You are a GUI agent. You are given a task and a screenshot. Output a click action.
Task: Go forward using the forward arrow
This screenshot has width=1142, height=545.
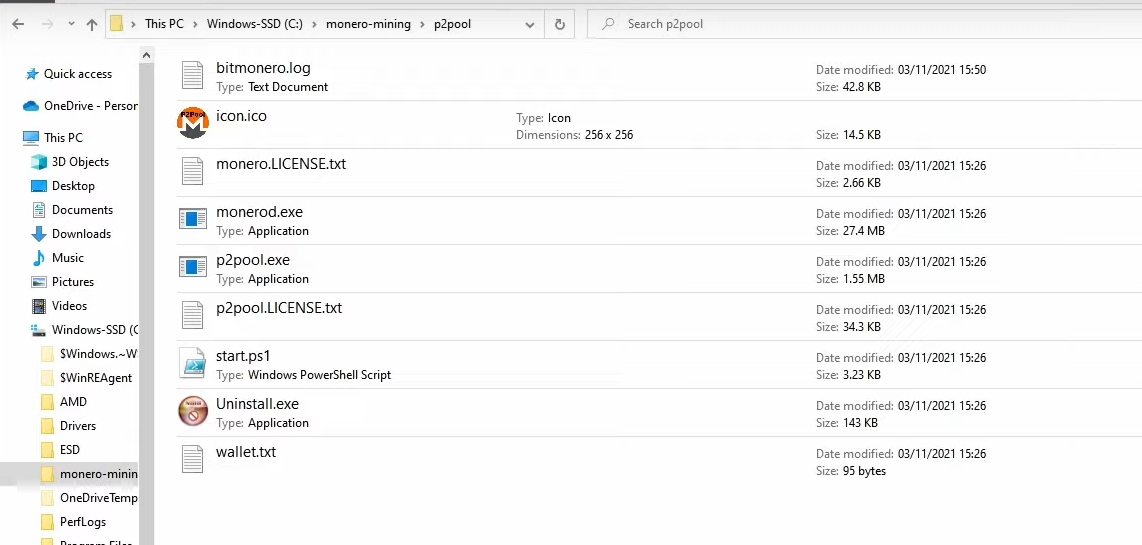(47, 24)
